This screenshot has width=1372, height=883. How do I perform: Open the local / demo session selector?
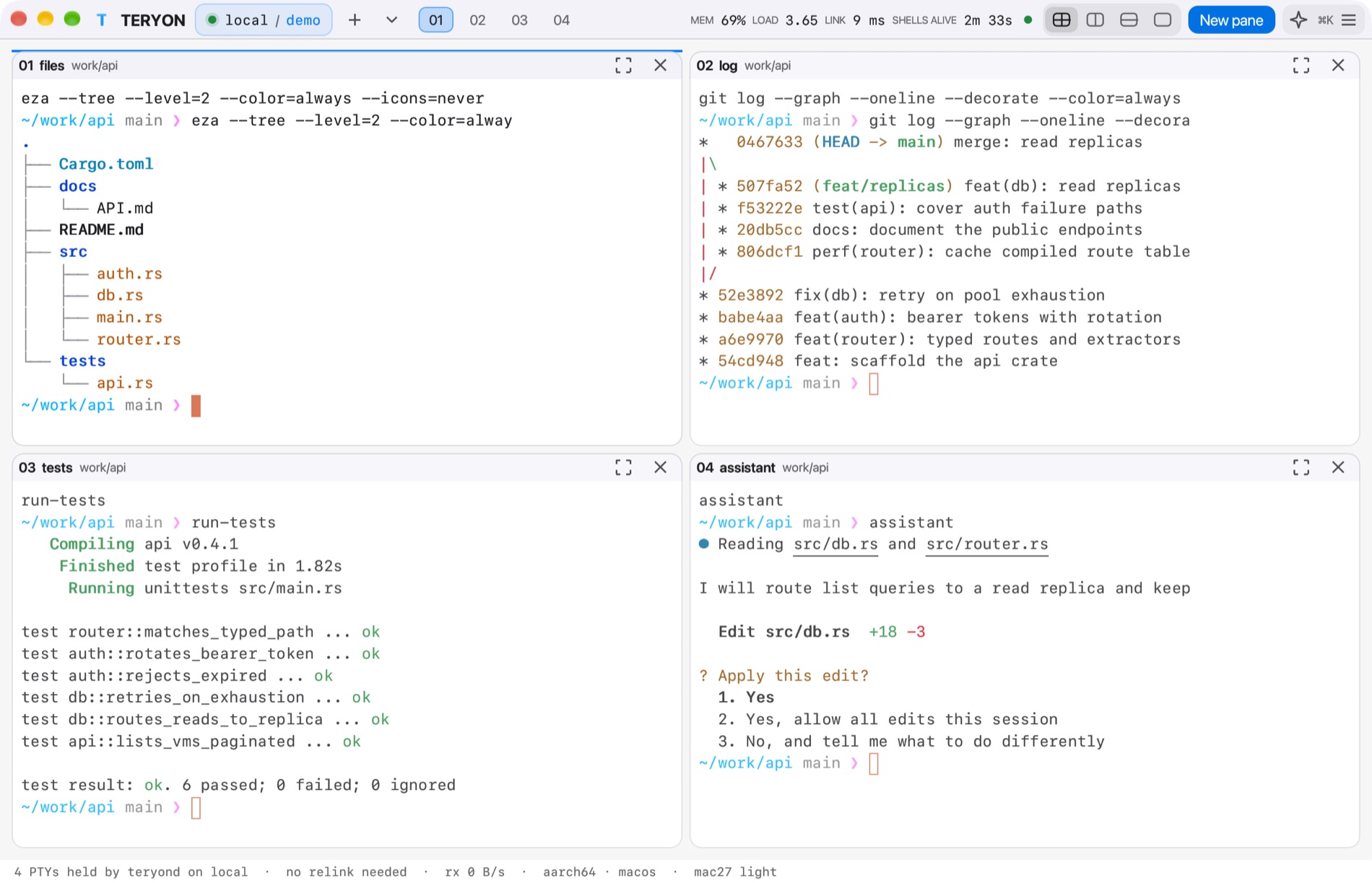click(264, 20)
